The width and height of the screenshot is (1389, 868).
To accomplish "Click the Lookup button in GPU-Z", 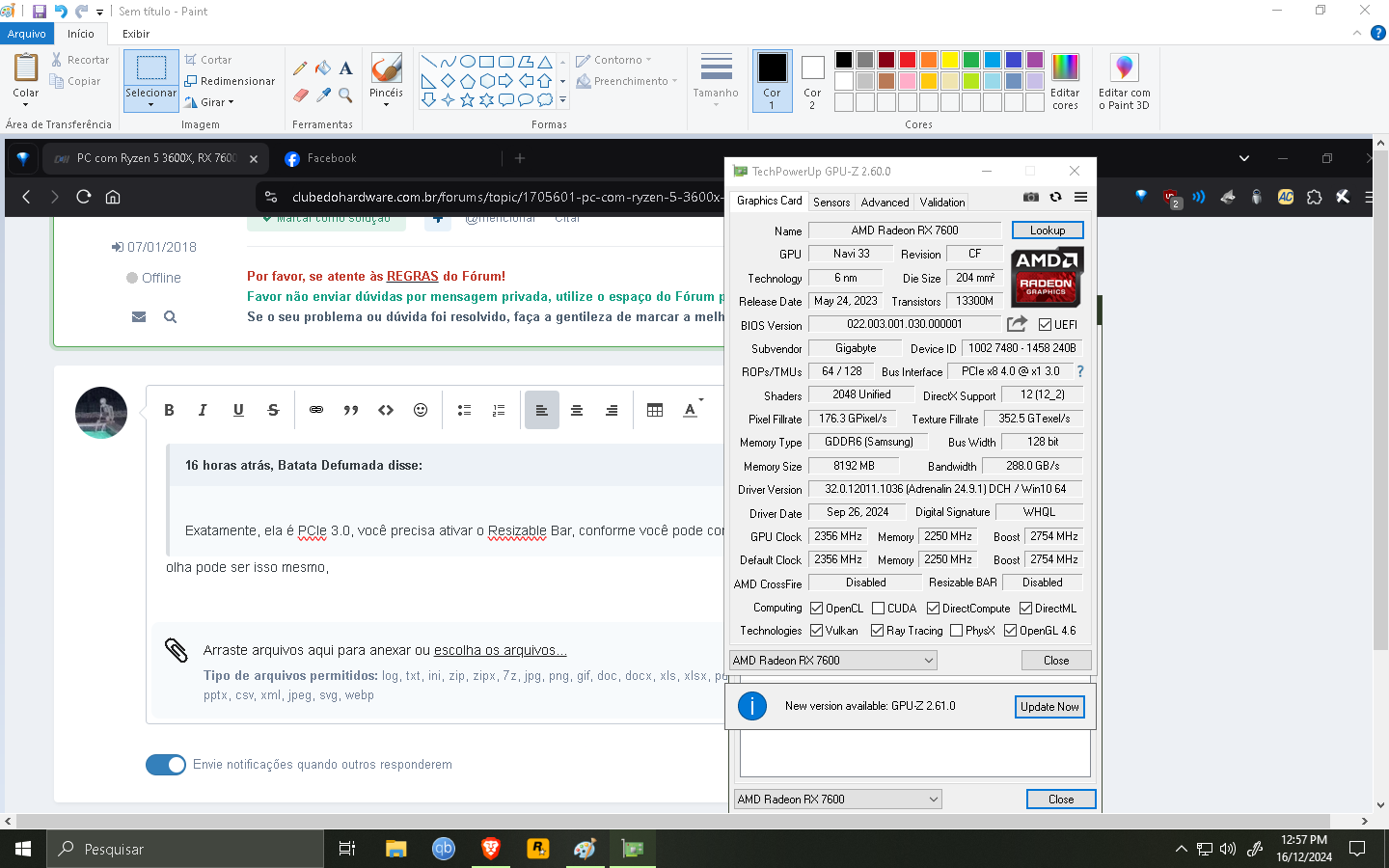I will point(1048,231).
